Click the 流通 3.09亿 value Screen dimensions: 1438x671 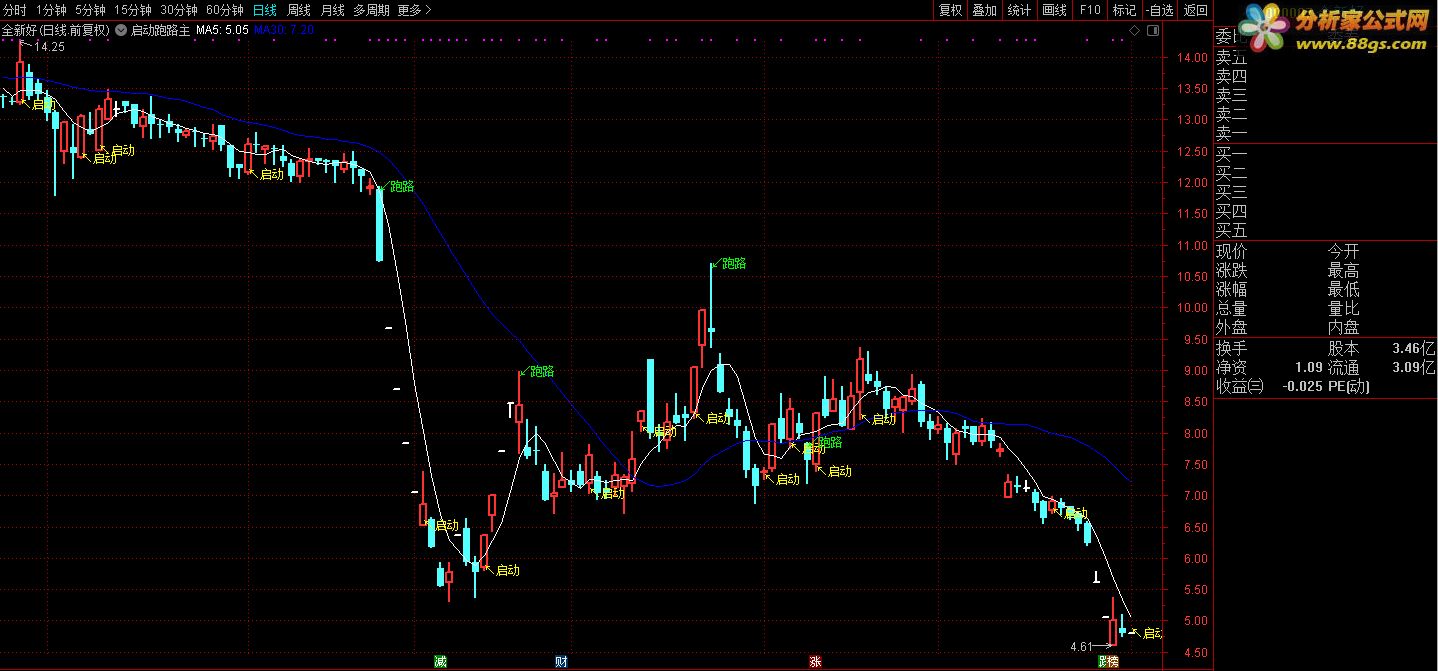(1415, 368)
